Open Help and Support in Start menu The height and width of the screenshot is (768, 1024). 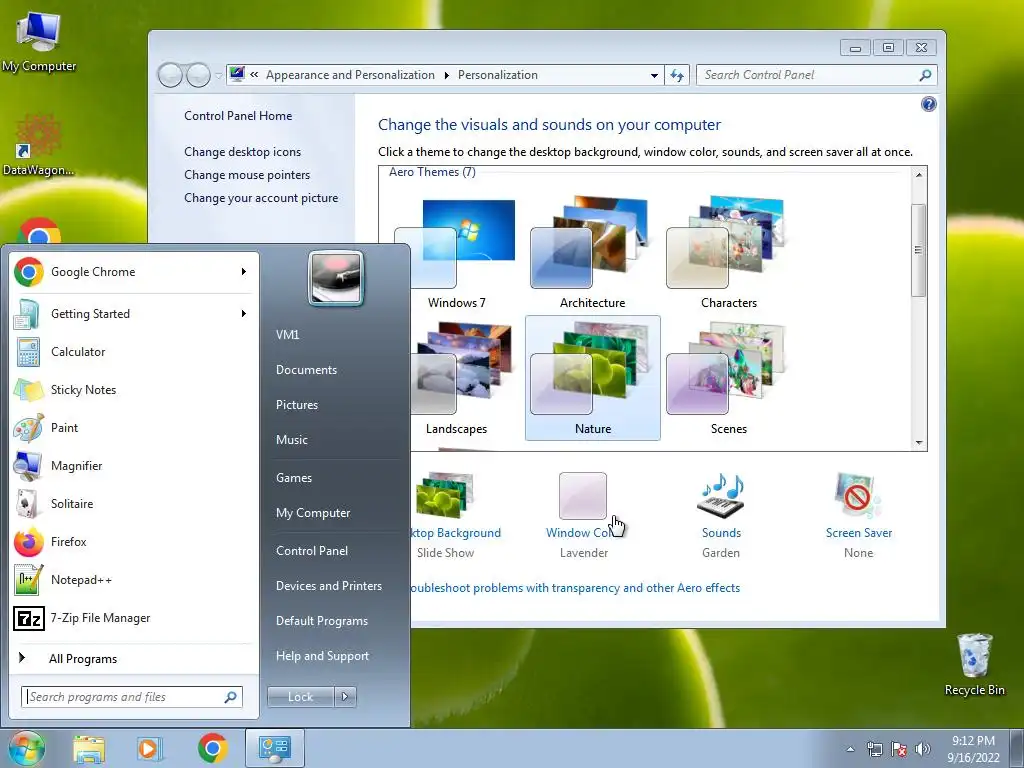322,656
